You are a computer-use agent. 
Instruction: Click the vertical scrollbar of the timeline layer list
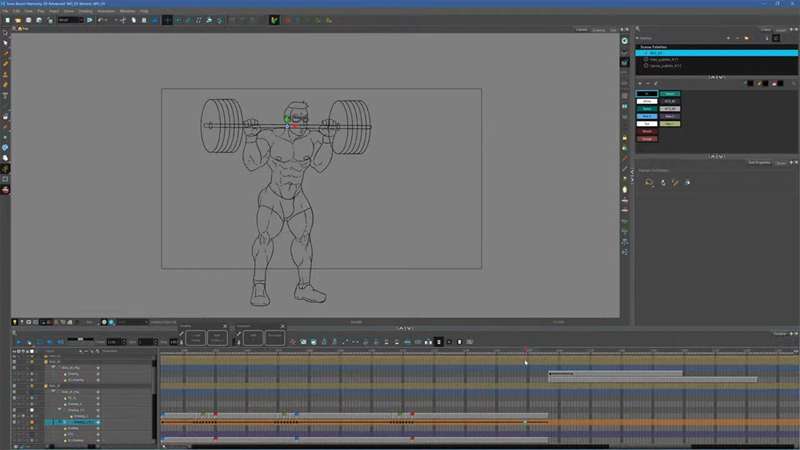coord(155,398)
